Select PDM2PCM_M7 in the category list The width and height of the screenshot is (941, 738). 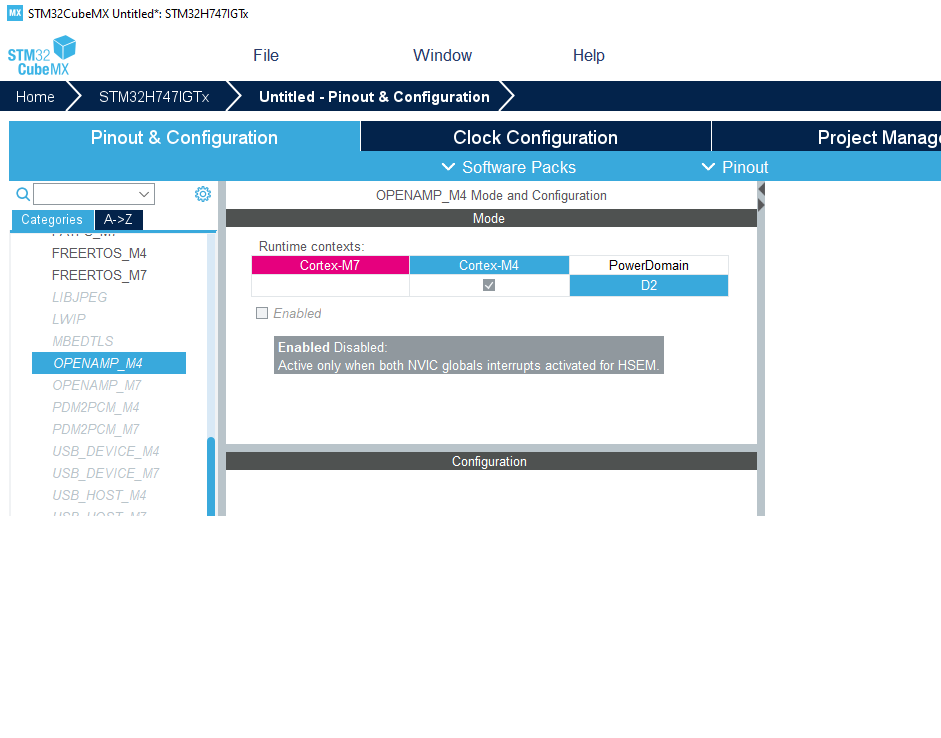96,429
